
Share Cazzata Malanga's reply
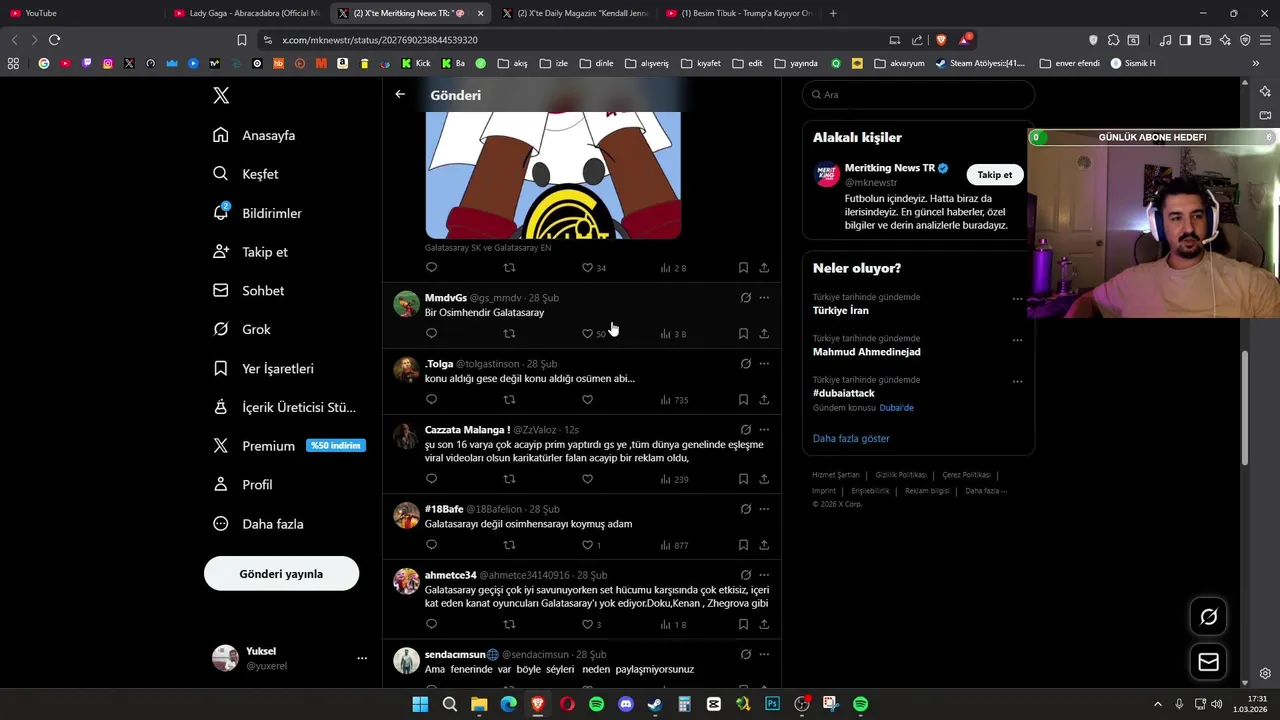[x=764, y=479]
